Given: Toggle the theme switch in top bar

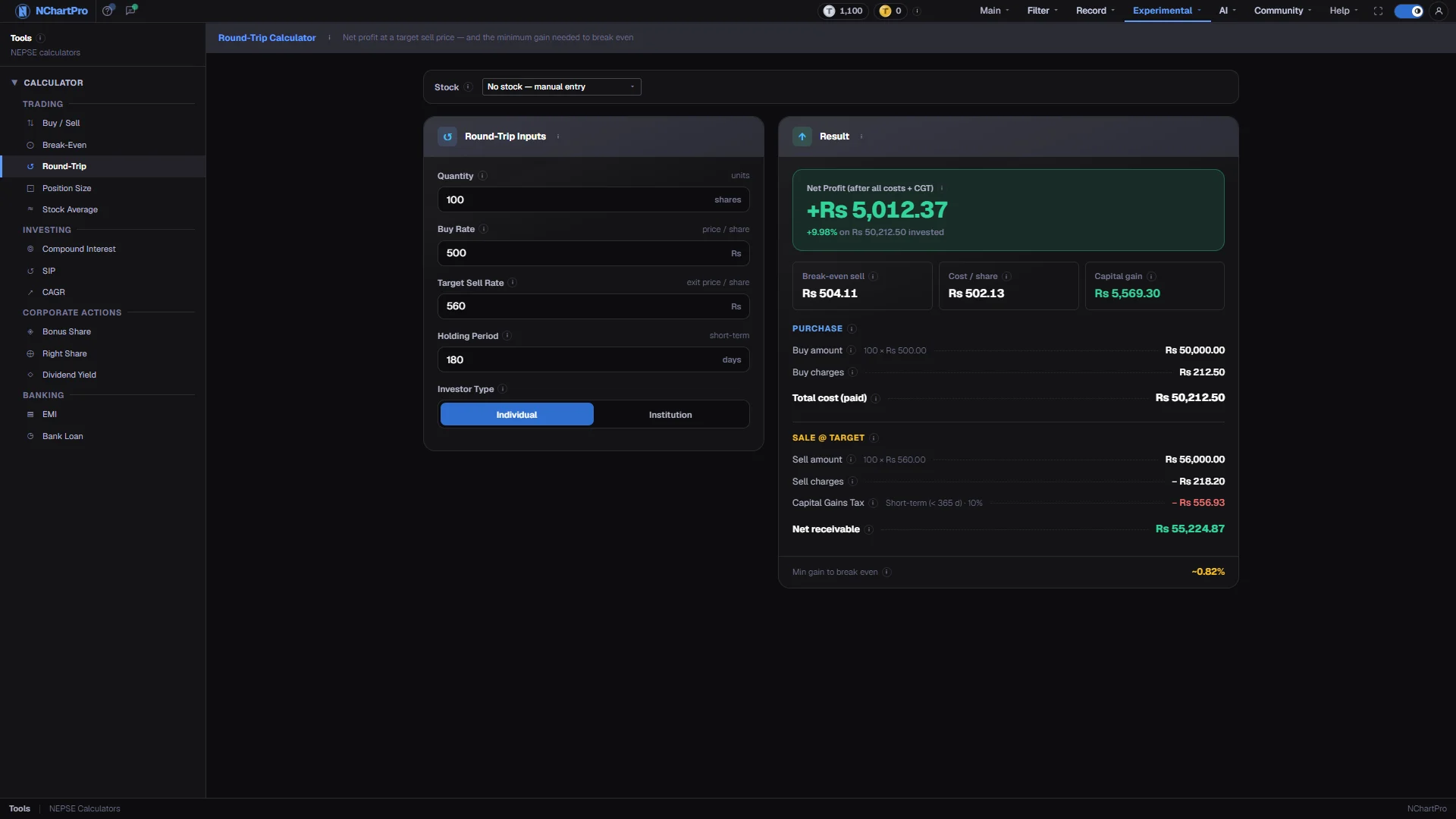Looking at the screenshot, I should click(1409, 11).
